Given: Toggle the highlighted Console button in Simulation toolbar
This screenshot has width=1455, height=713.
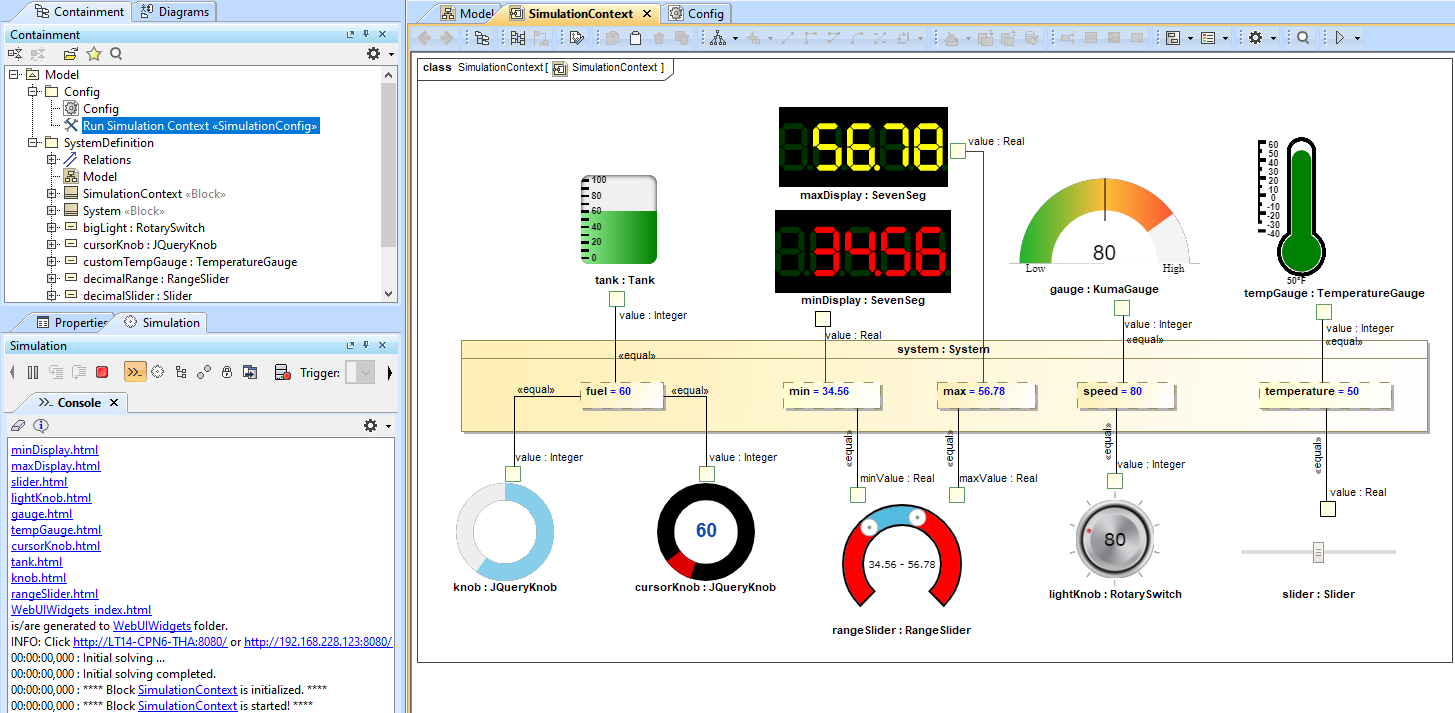Looking at the screenshot, I should click(134, 372).
